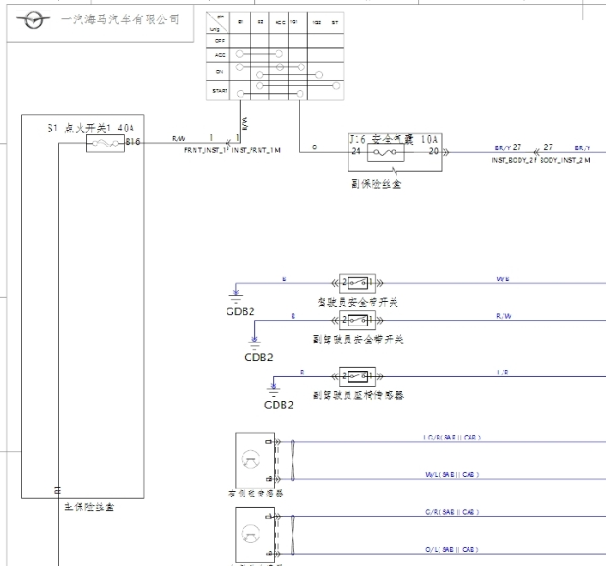Click ground symbol on passenger seat belt circuit
This screenshot has height=566, width=606.
pos(254,343)
